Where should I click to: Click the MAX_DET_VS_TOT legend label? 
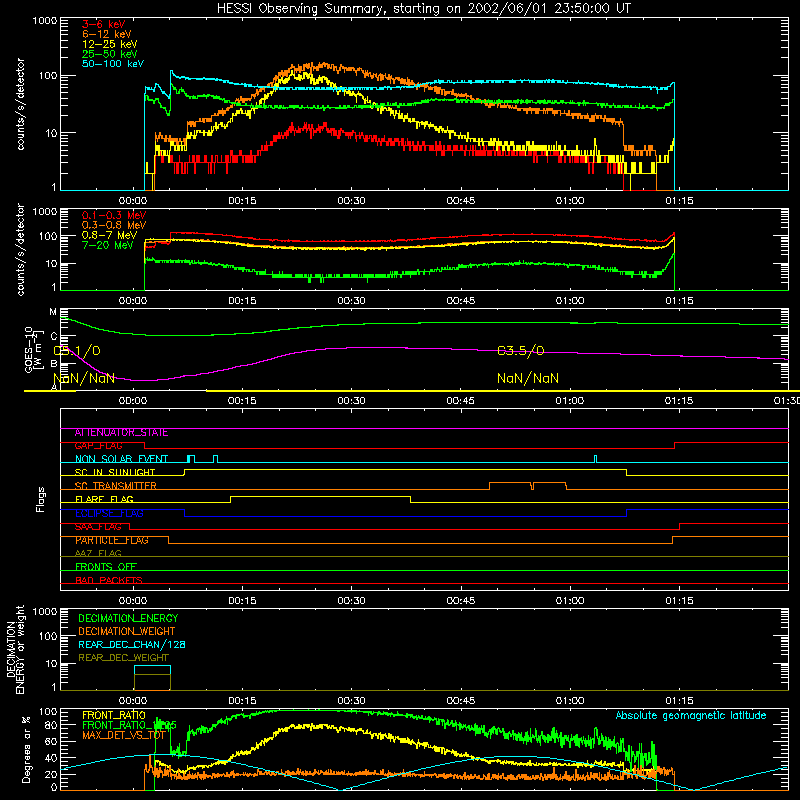pos(124,735)
